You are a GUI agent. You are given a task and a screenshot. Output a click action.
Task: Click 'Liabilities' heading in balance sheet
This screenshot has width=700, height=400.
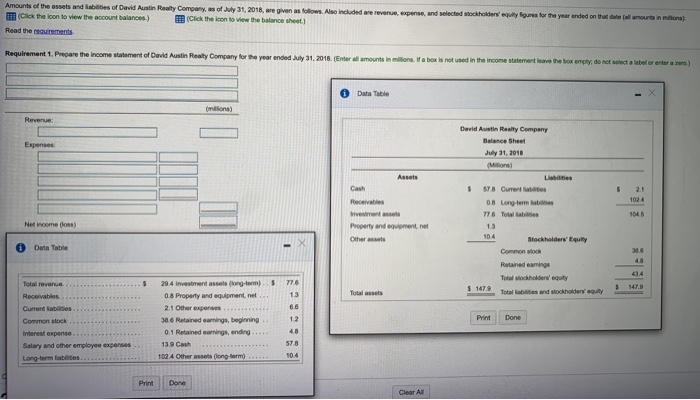558,178
